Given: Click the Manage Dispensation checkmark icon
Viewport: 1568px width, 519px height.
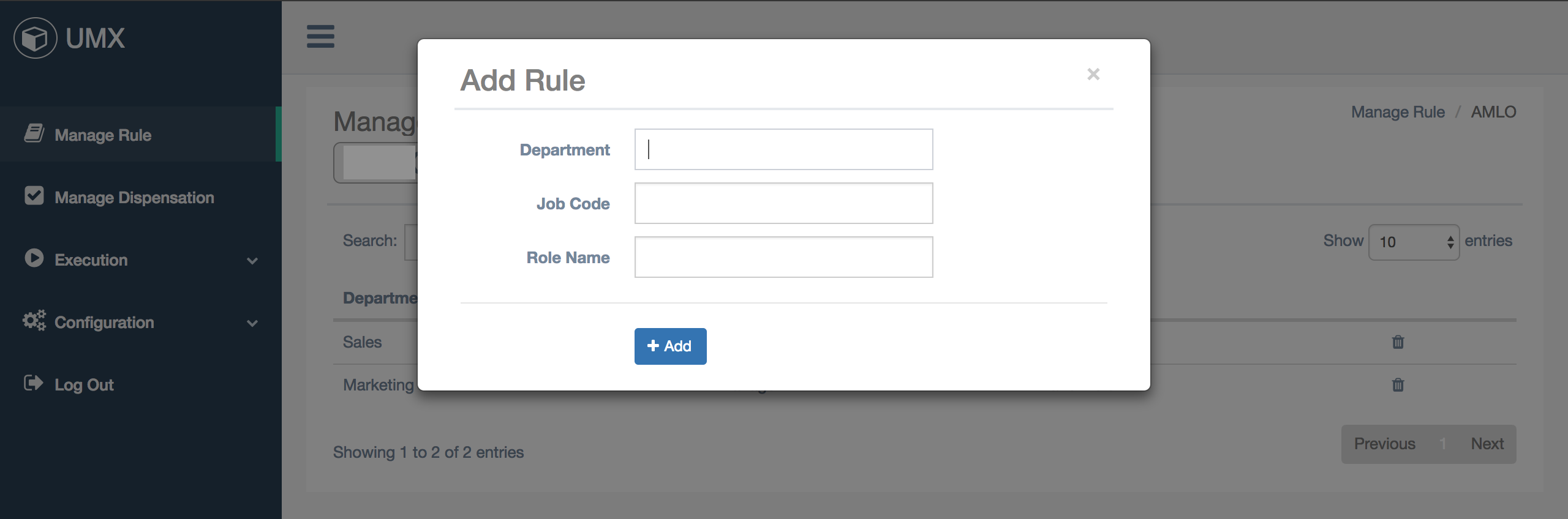Looking at the screenshot, I should 34,196.
